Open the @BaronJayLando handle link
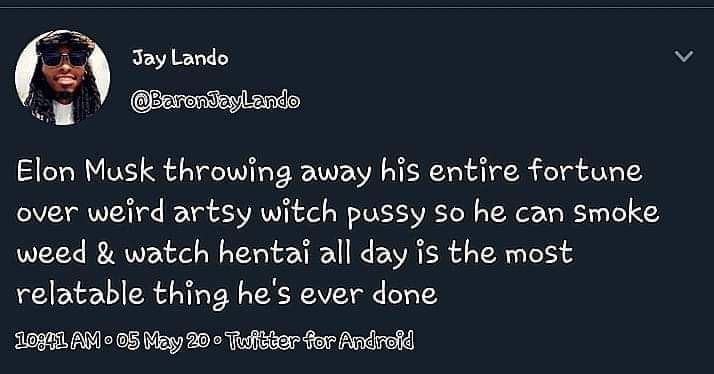 tap(215, 100)
